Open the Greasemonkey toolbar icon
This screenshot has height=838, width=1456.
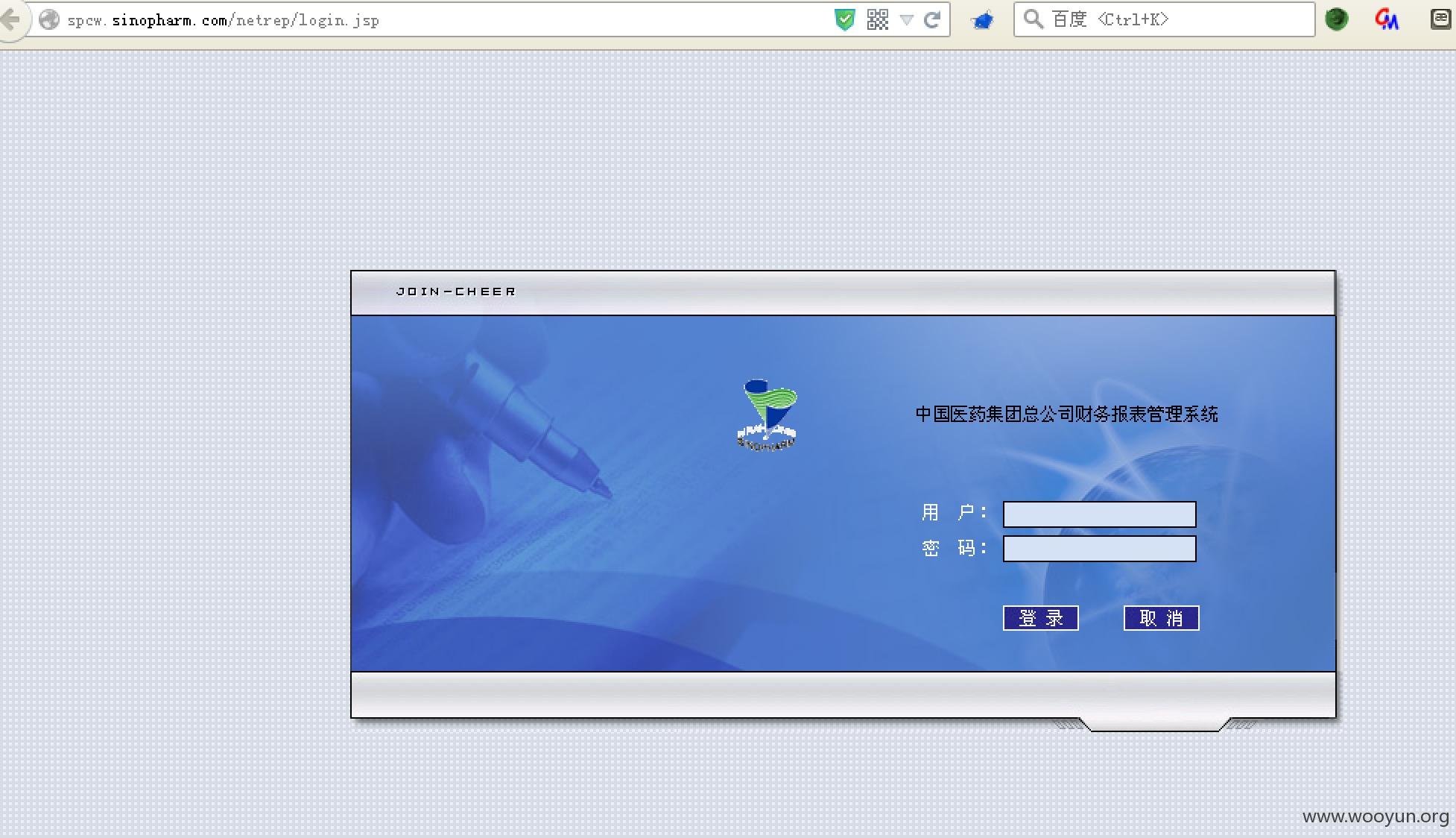[x=1387, y=19]
